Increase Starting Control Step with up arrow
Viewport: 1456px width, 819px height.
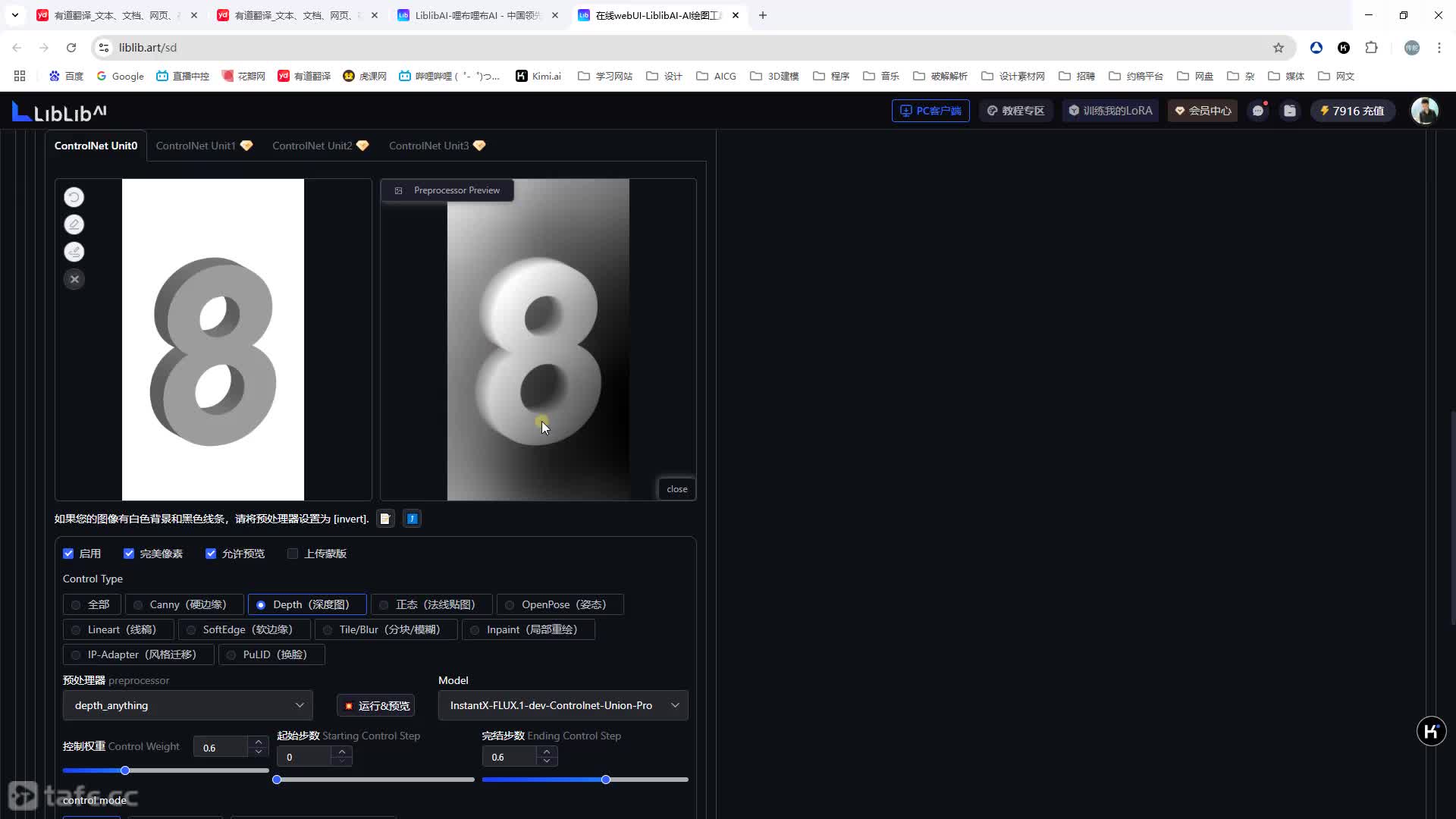pyautogui.click(x=342, y=752)
